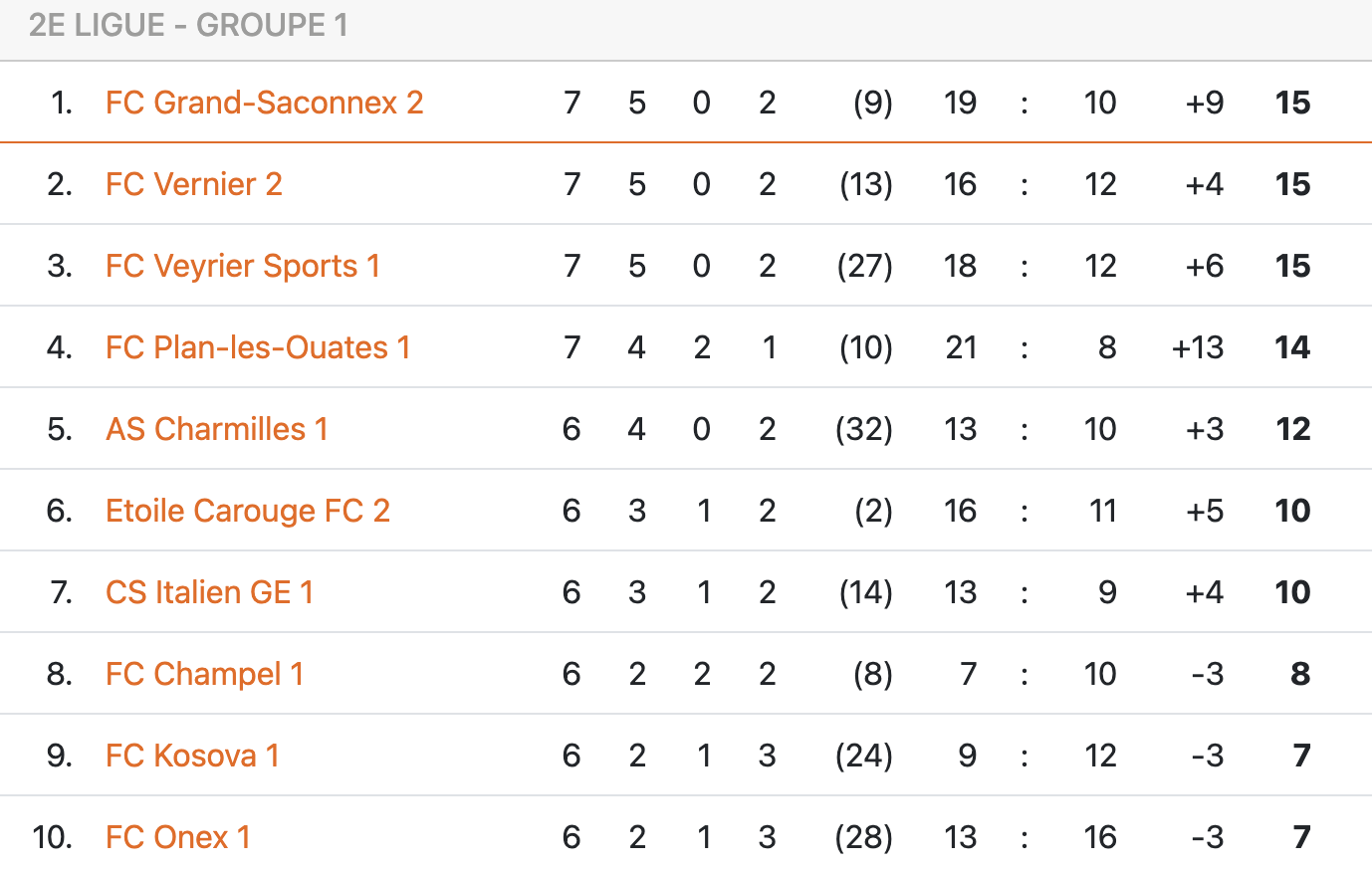Click the 2E LIGUE - GROUPE 1 header

[188, 25]
